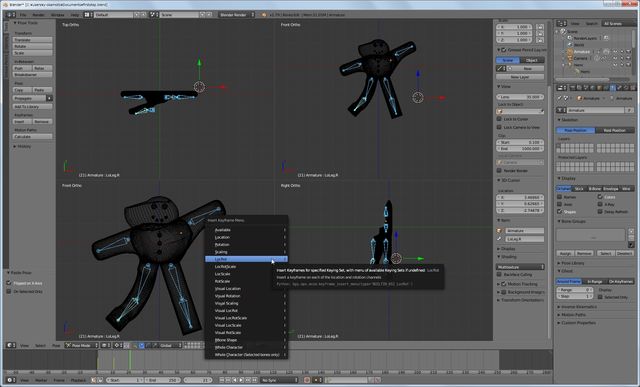Image resolution: width=640 pixels, height=387 pixels.
Task: Pick Visual LocRot keying set
Action: 246,311
